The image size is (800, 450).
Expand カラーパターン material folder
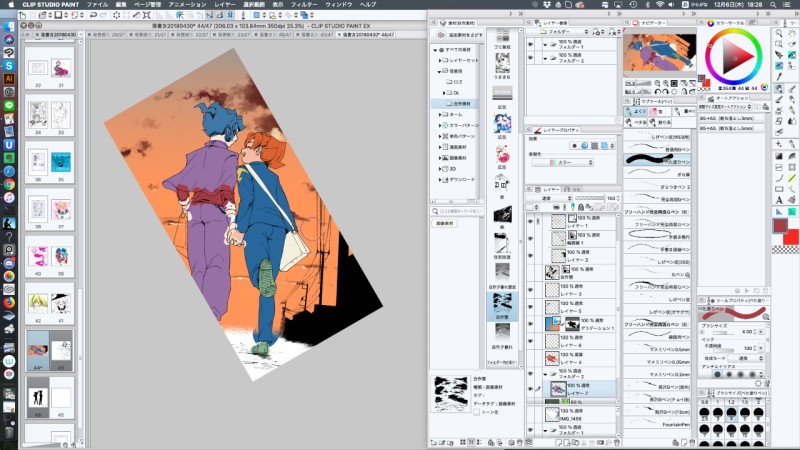pos(440,125)
